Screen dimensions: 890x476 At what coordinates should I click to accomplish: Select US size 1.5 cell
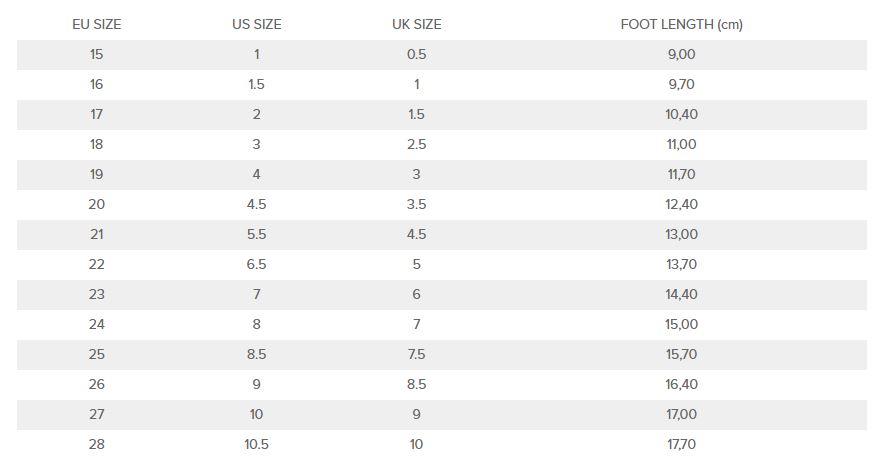pos(257,84)
